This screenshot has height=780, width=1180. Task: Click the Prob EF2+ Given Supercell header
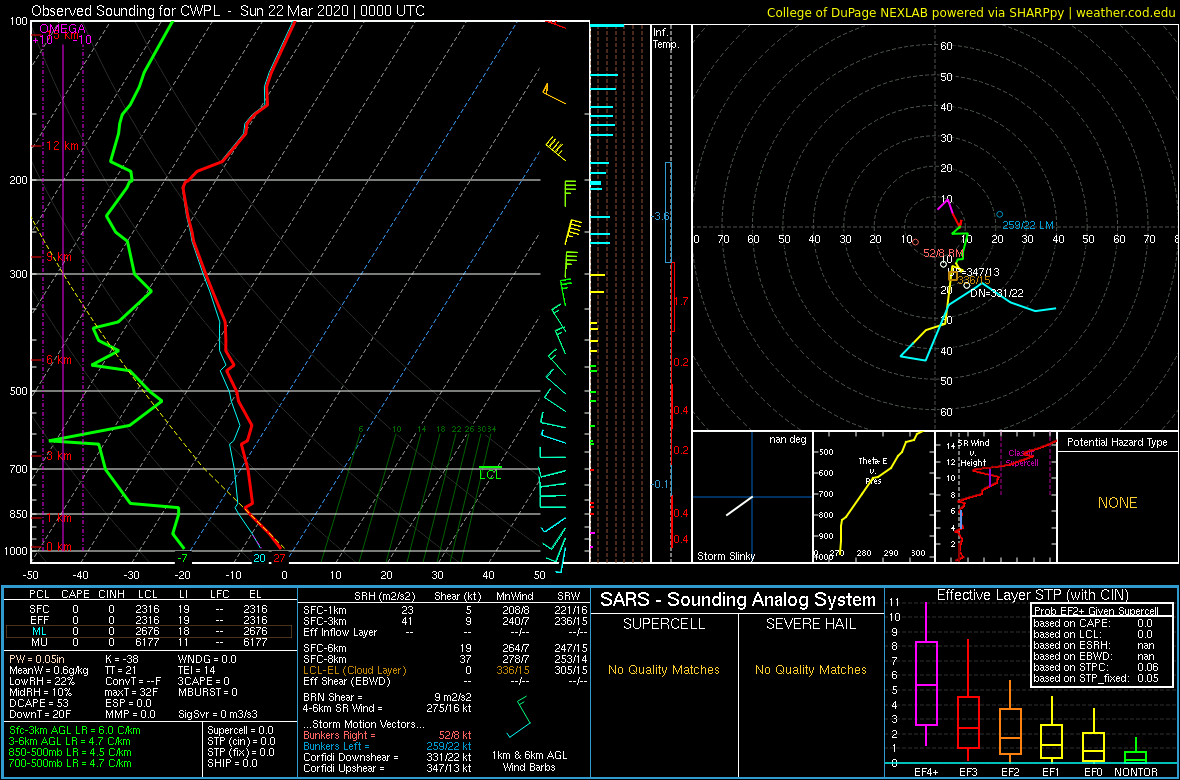[x=1094, y=611]
